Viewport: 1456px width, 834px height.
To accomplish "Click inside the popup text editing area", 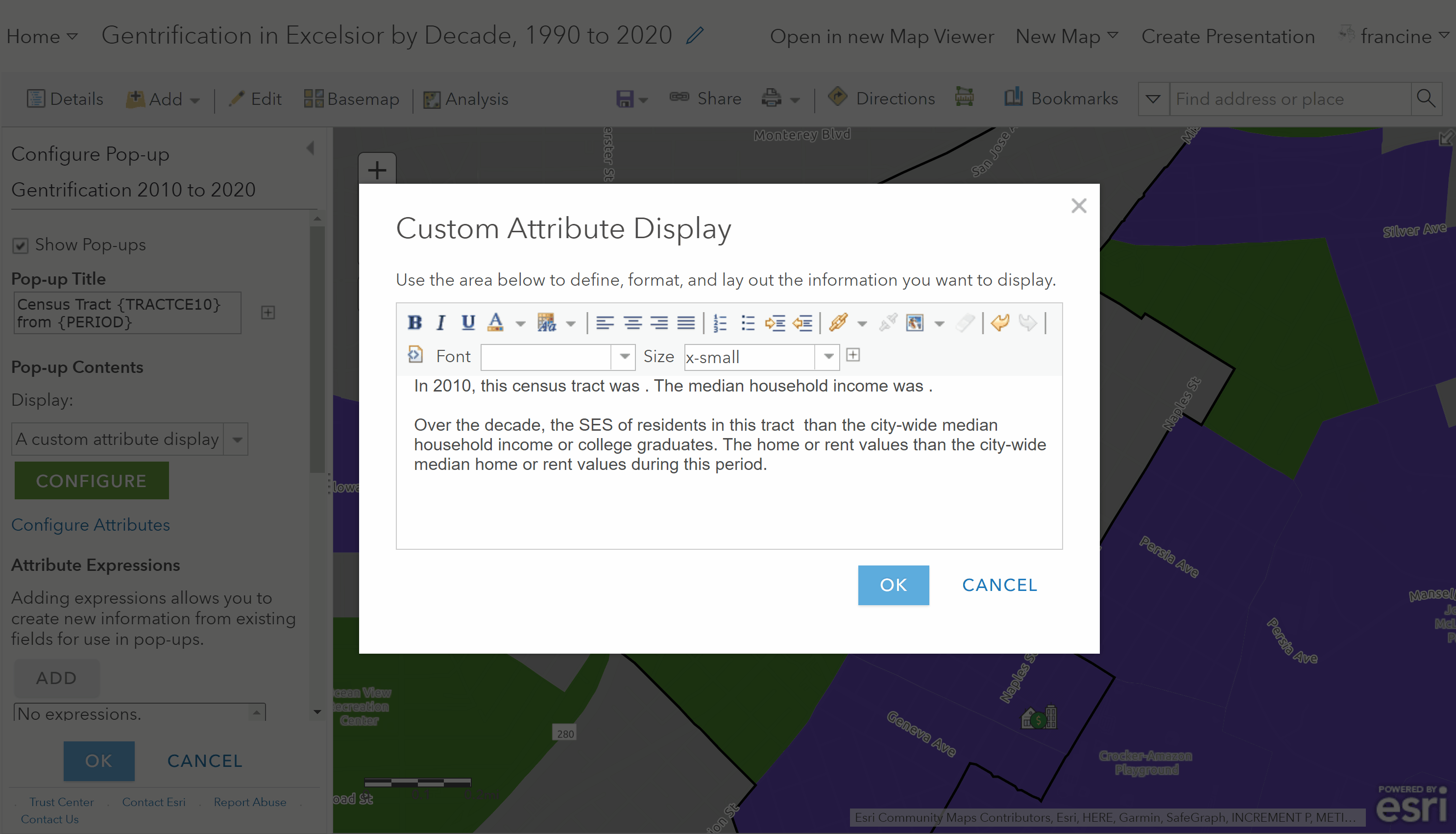I will [x=728, y=504].
